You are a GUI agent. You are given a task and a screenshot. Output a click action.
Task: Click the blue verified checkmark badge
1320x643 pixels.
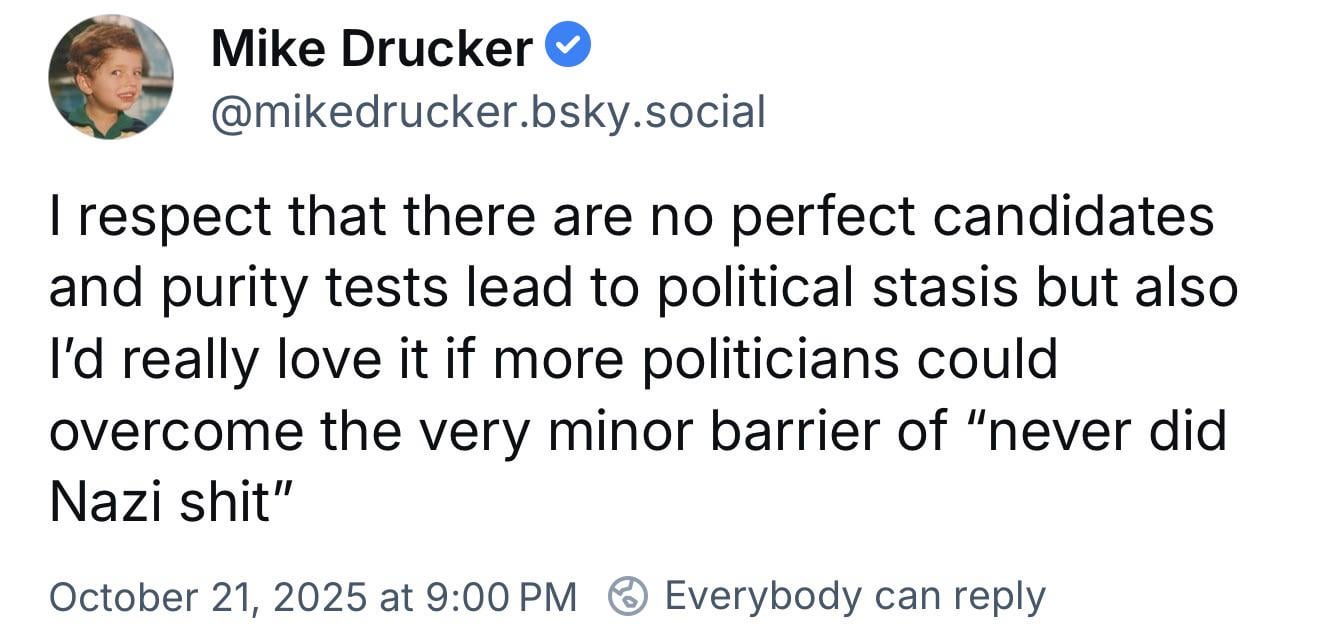[571, 47]
